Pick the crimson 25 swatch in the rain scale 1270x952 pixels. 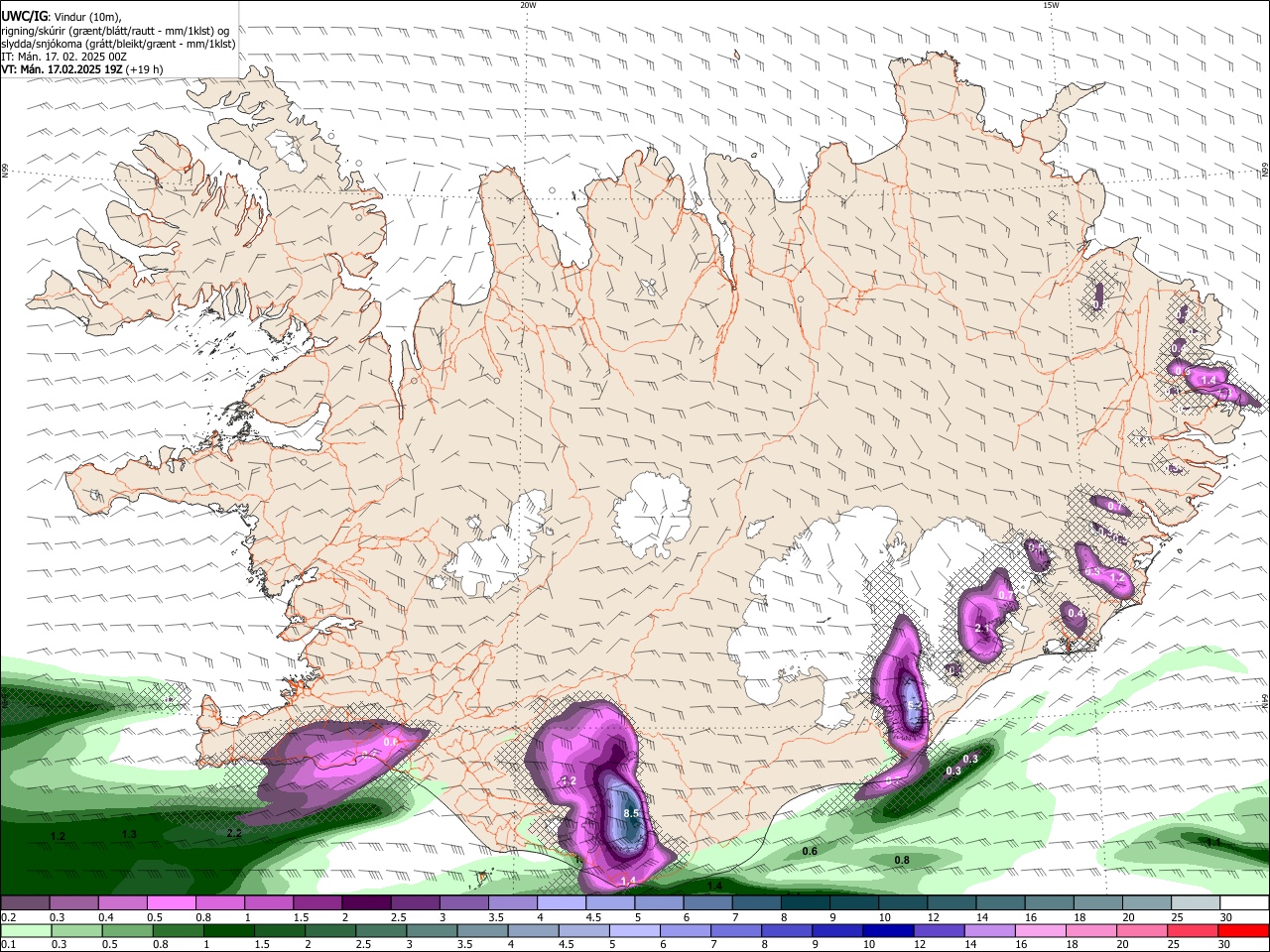point(1193,931)
